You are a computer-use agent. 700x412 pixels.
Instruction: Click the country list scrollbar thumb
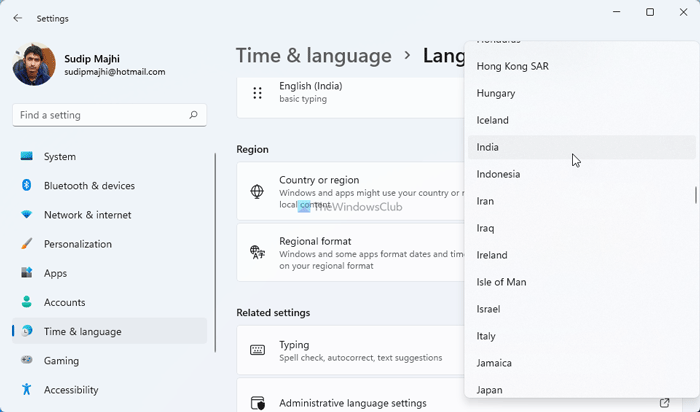tap(695, 194)
